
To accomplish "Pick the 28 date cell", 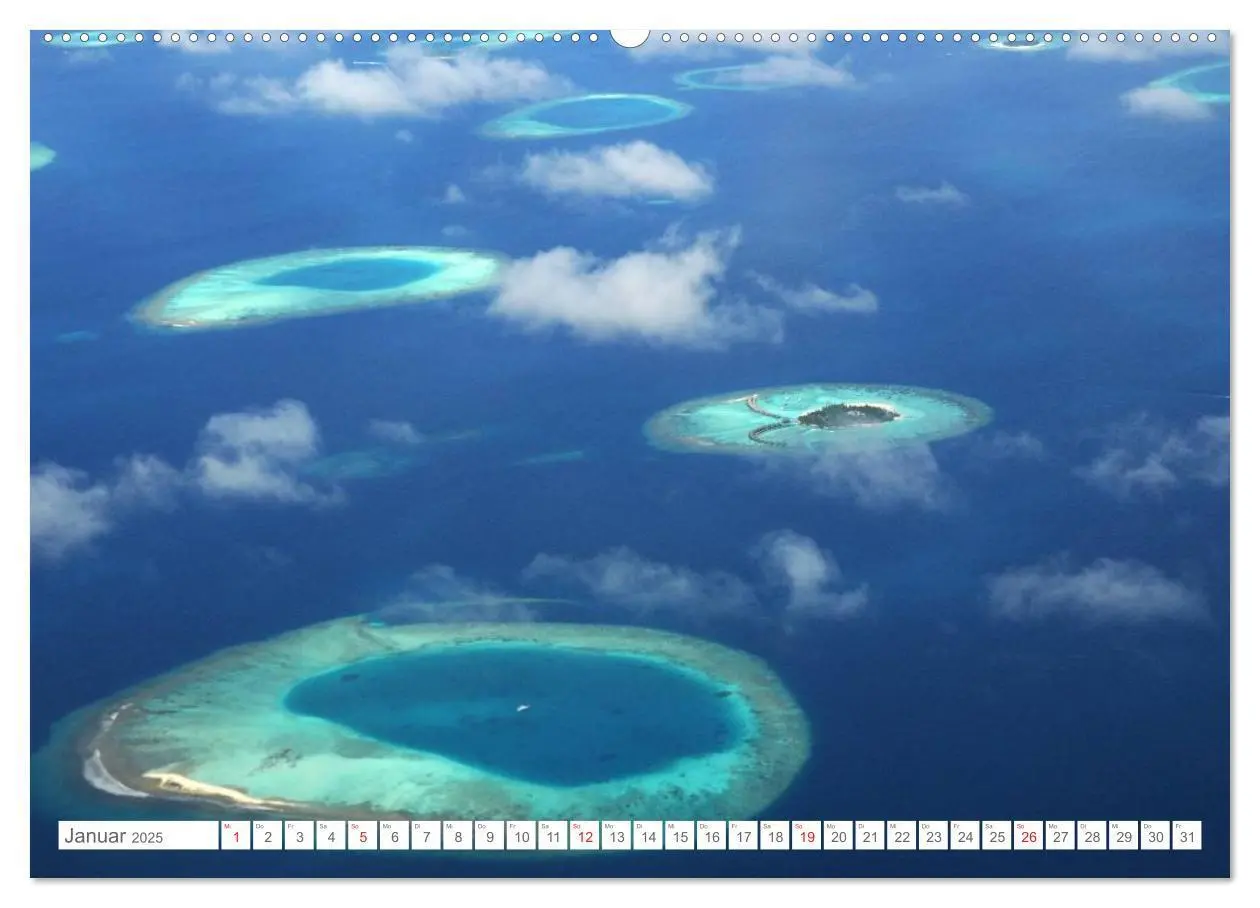I will coord(1092,836).
